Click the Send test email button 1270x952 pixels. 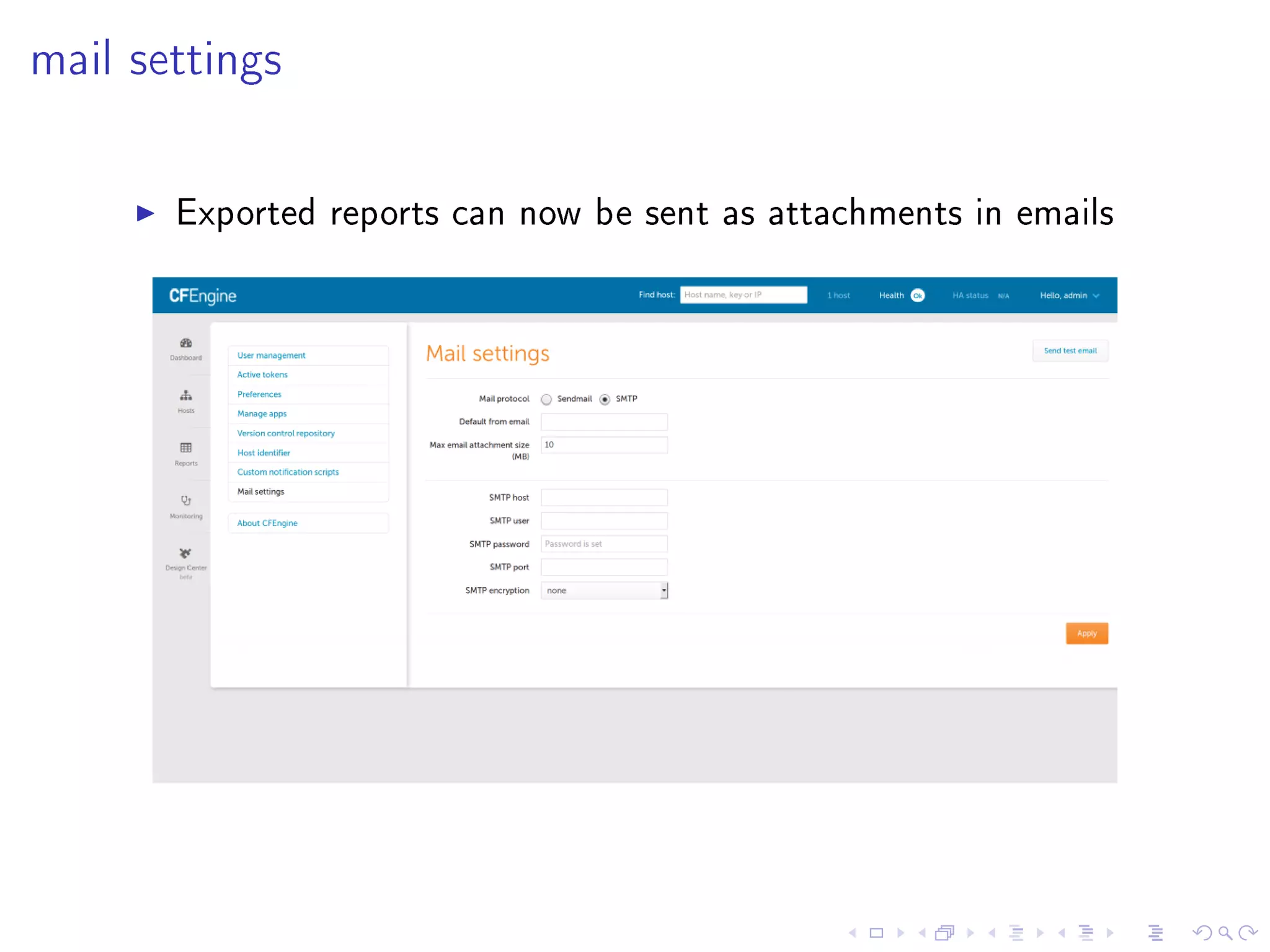[1070, 351]
